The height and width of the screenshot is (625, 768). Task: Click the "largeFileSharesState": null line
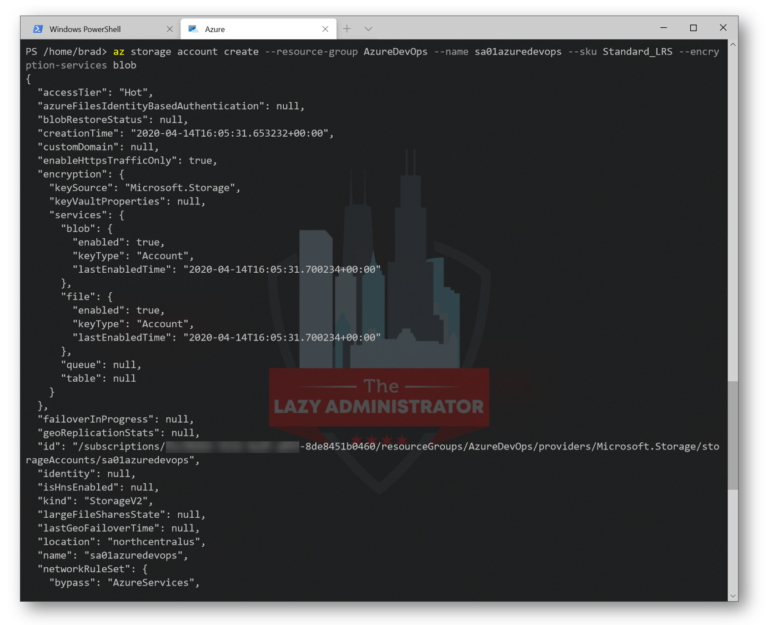tap(121, 515)
